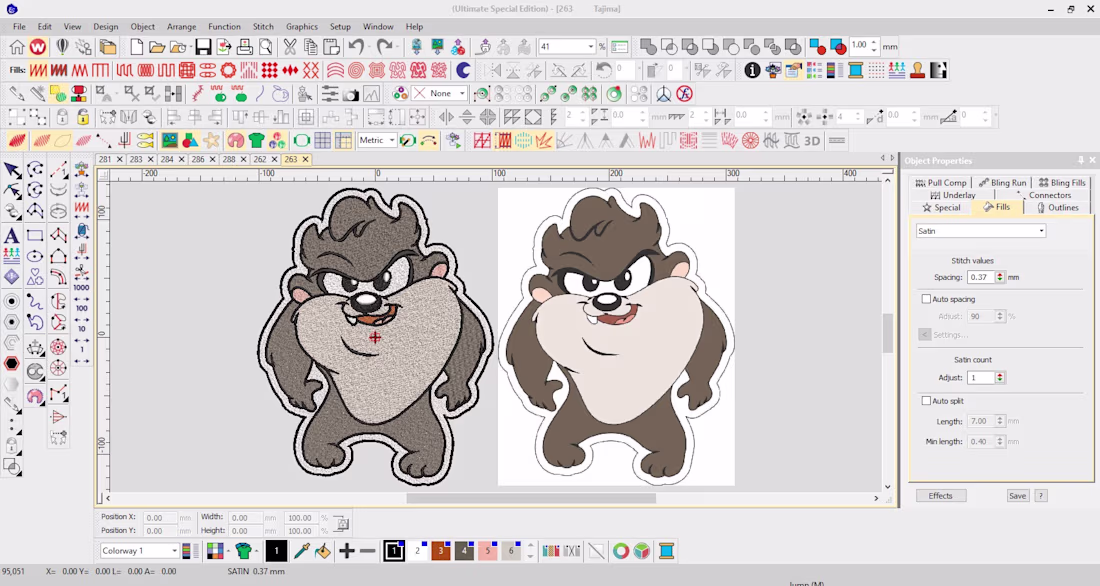
Task: Click the color wheel ring icon in palette bar
Action: tap(621, 551)
